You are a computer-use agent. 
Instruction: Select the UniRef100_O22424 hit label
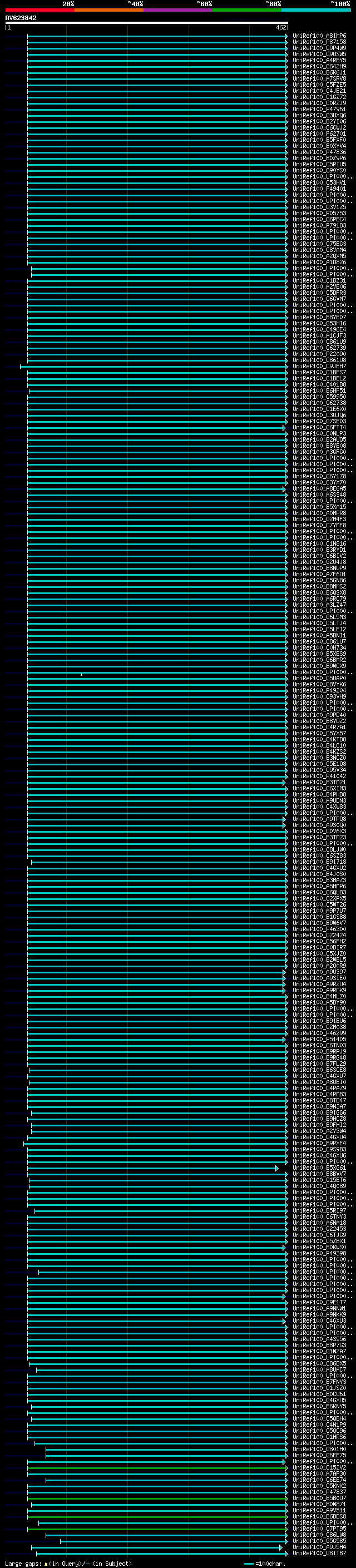(x=319, y=935)
